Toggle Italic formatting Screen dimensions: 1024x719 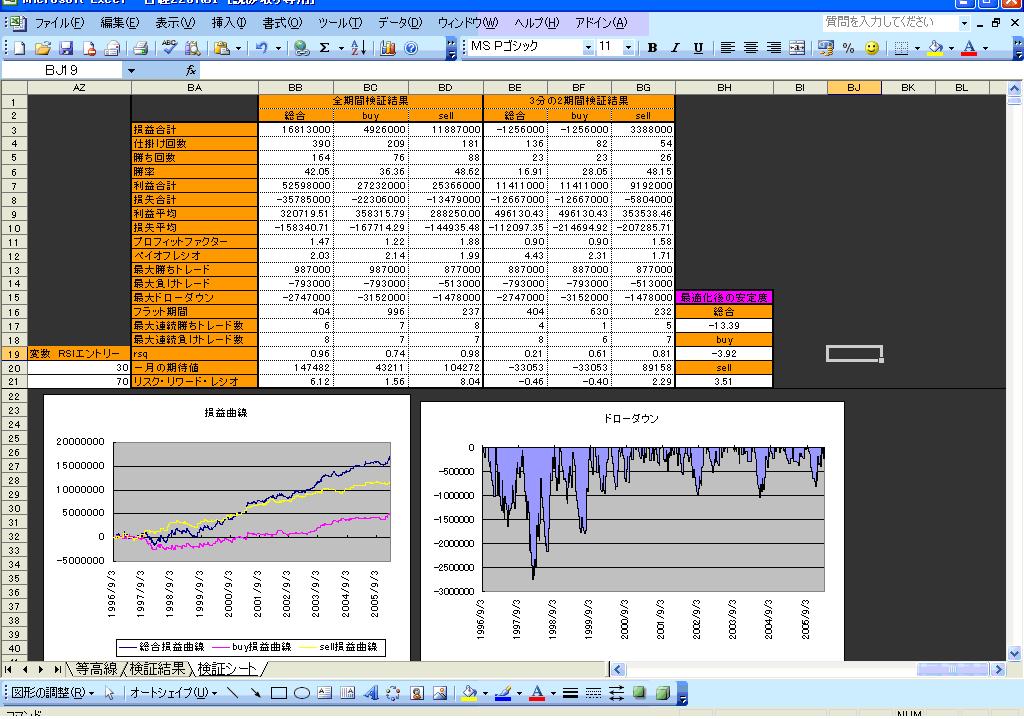point(675,47)
